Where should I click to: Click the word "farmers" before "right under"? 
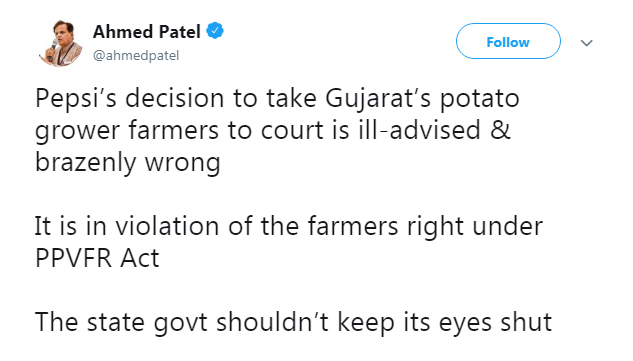[x=353, y=226]
